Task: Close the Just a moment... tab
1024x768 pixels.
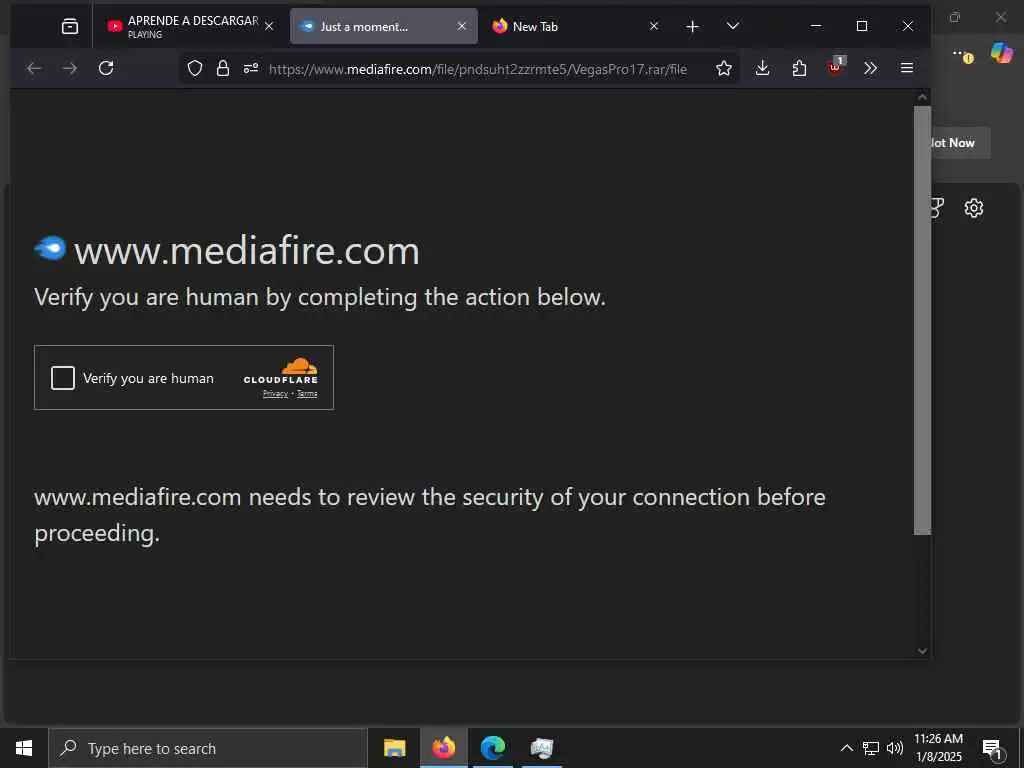Action: tap(462, 26)
